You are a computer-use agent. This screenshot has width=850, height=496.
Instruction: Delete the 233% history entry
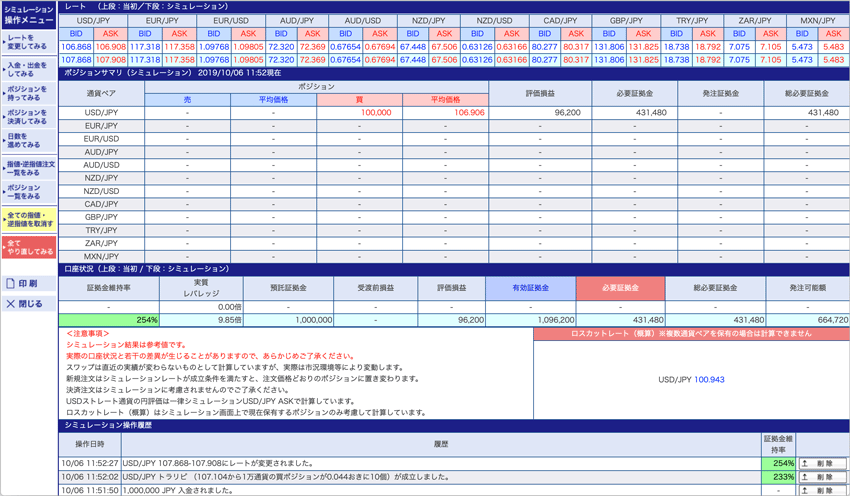pyautogui.click(x=822, y=478)
